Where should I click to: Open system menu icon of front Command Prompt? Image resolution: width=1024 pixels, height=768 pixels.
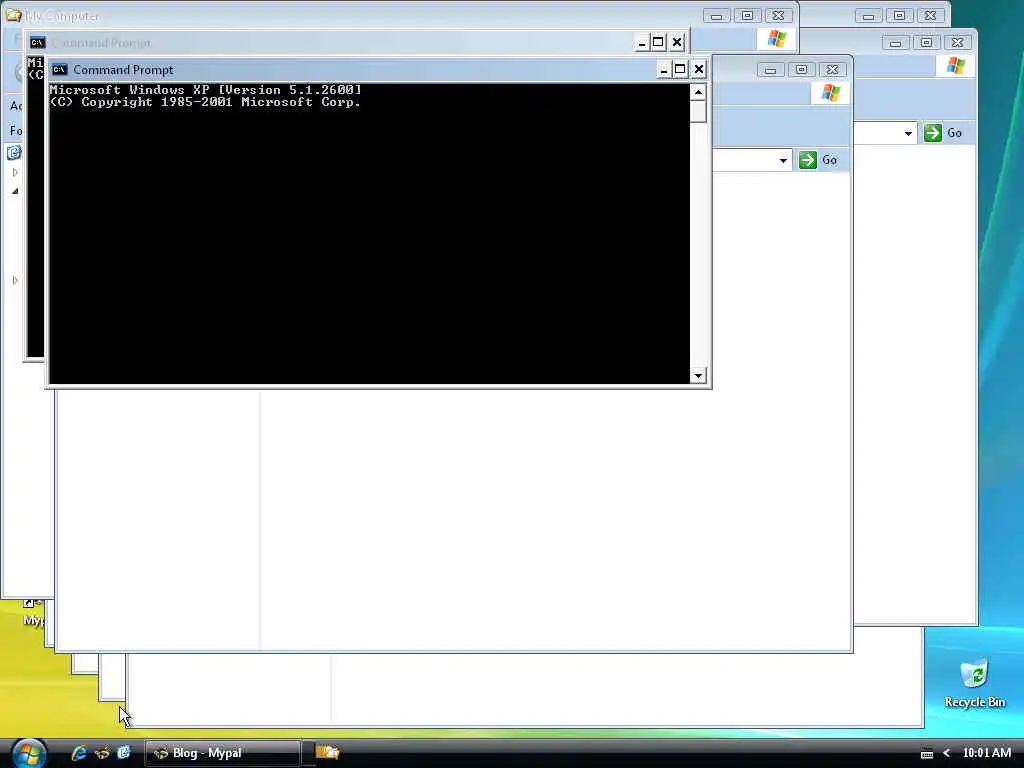[59, 69]
